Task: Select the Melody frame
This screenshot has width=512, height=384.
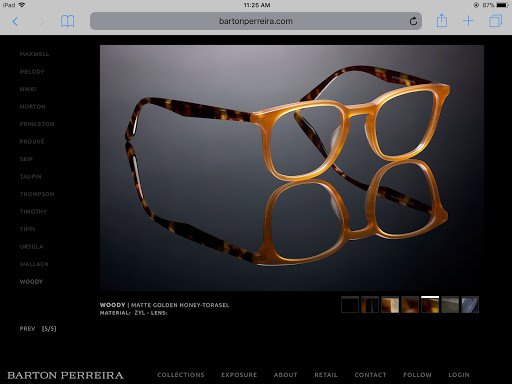Action: click(32, 72)
